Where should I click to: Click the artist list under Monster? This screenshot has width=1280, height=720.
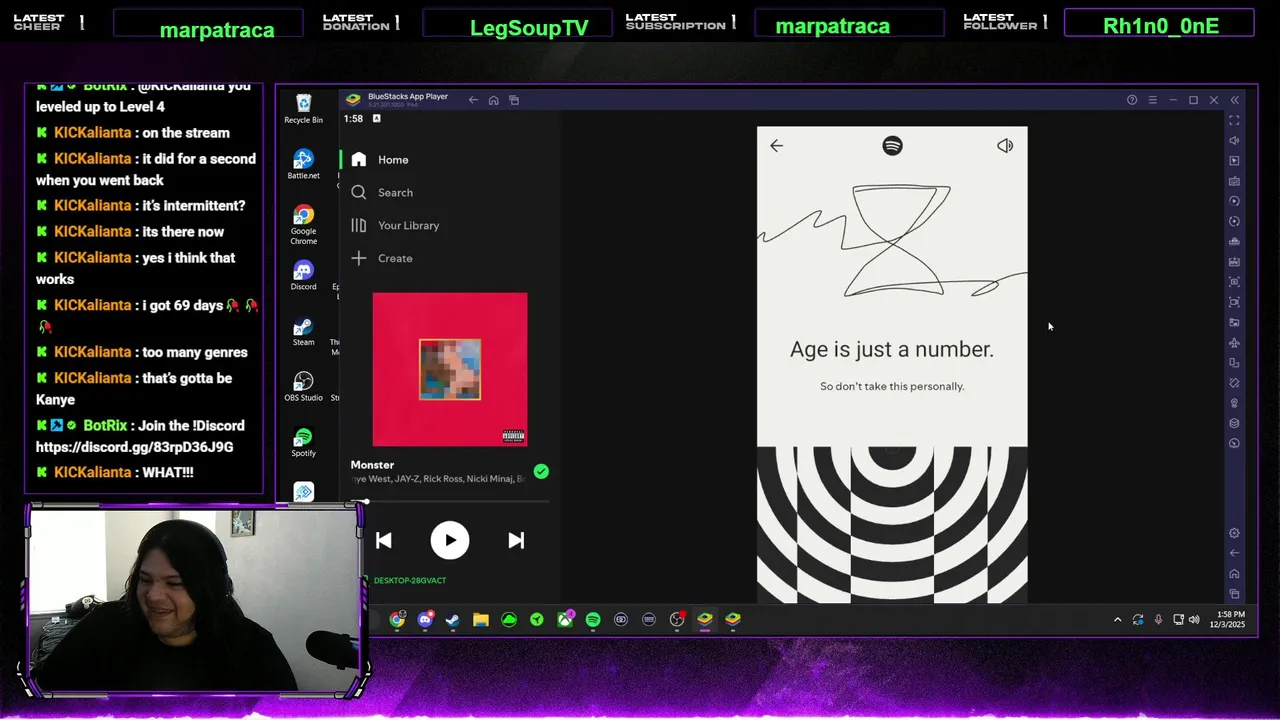(439, 479)
